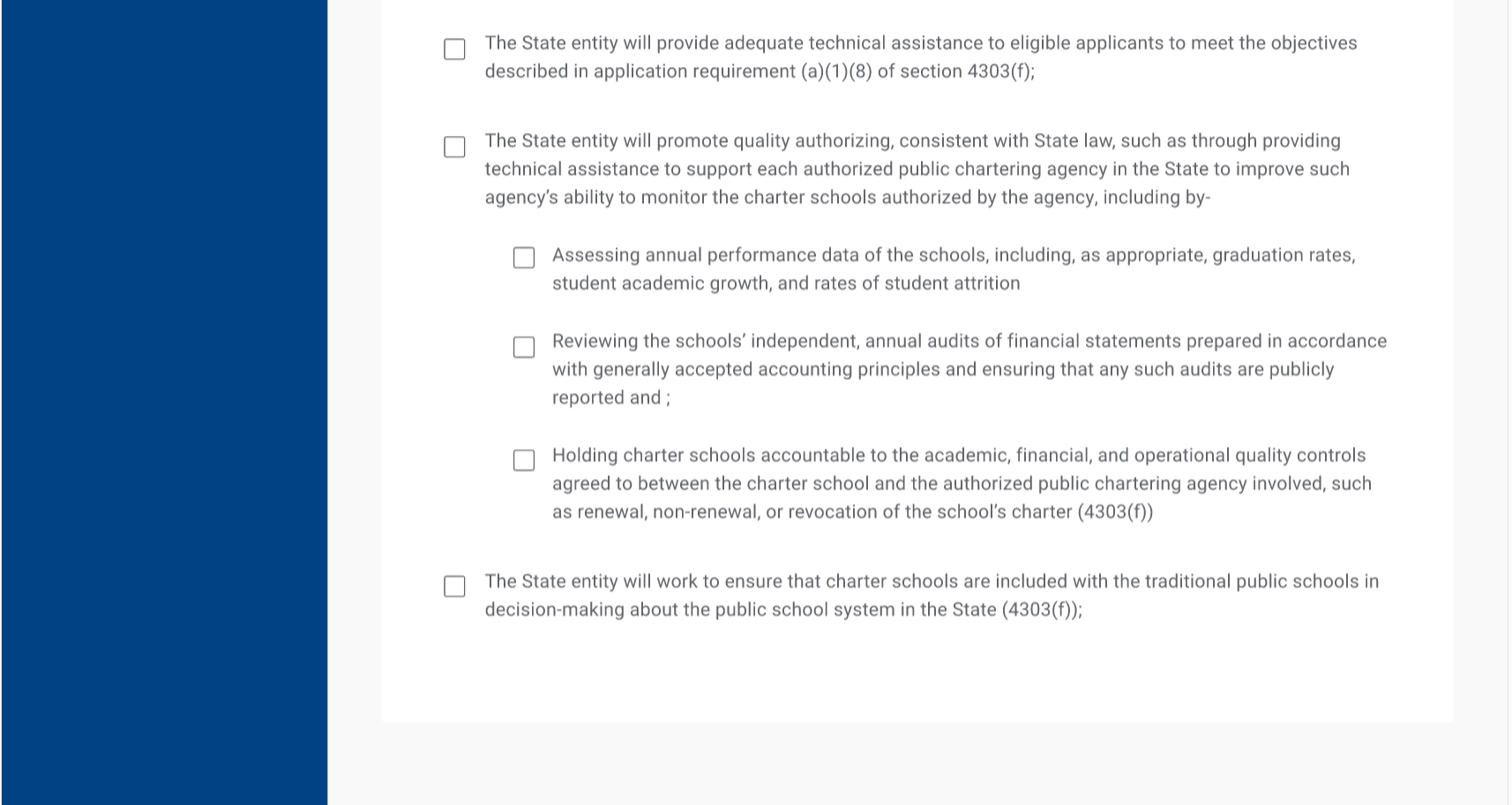
Task: Click the "agency's ability to monitor" text line
Action: click(847, 198)
